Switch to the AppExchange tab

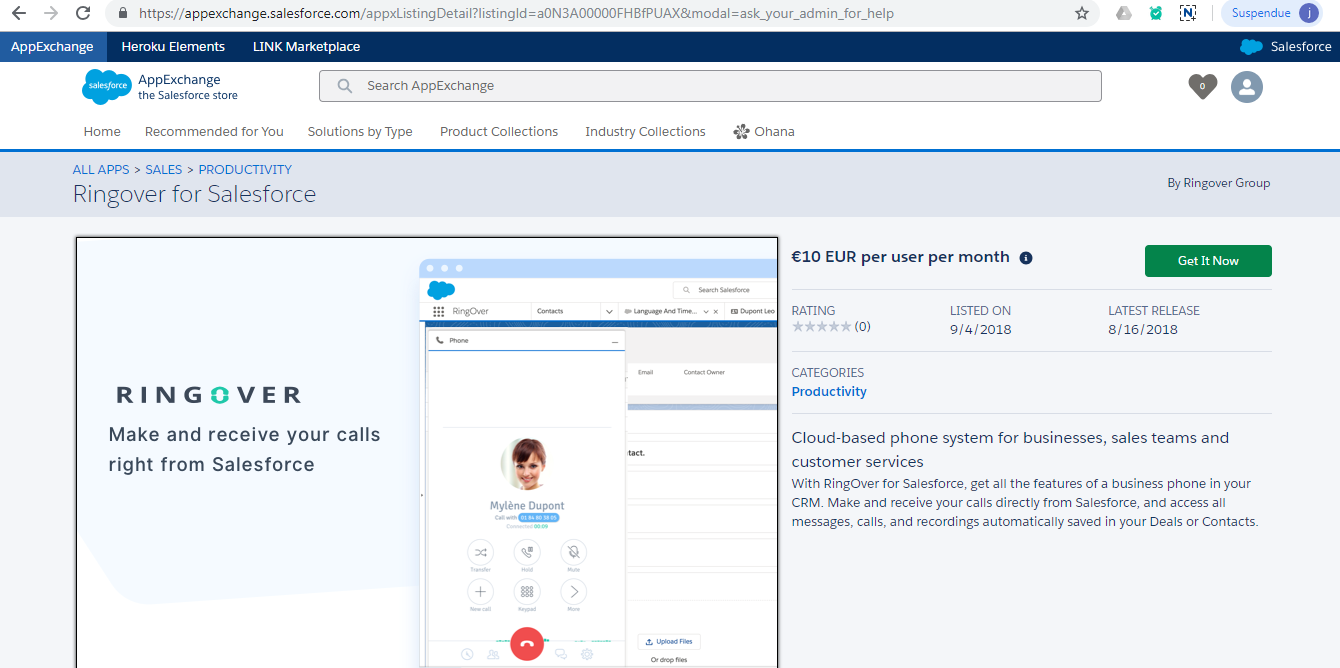[x=52, y=47]
